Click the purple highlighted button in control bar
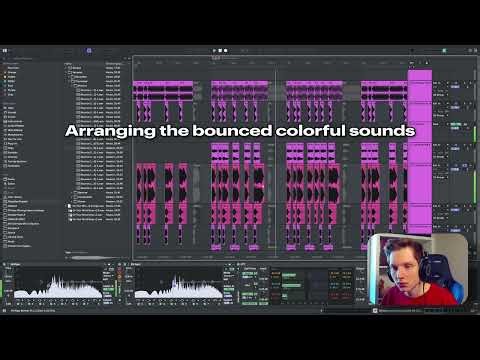Screen dimensions: 480x360 tap(89, 51)
